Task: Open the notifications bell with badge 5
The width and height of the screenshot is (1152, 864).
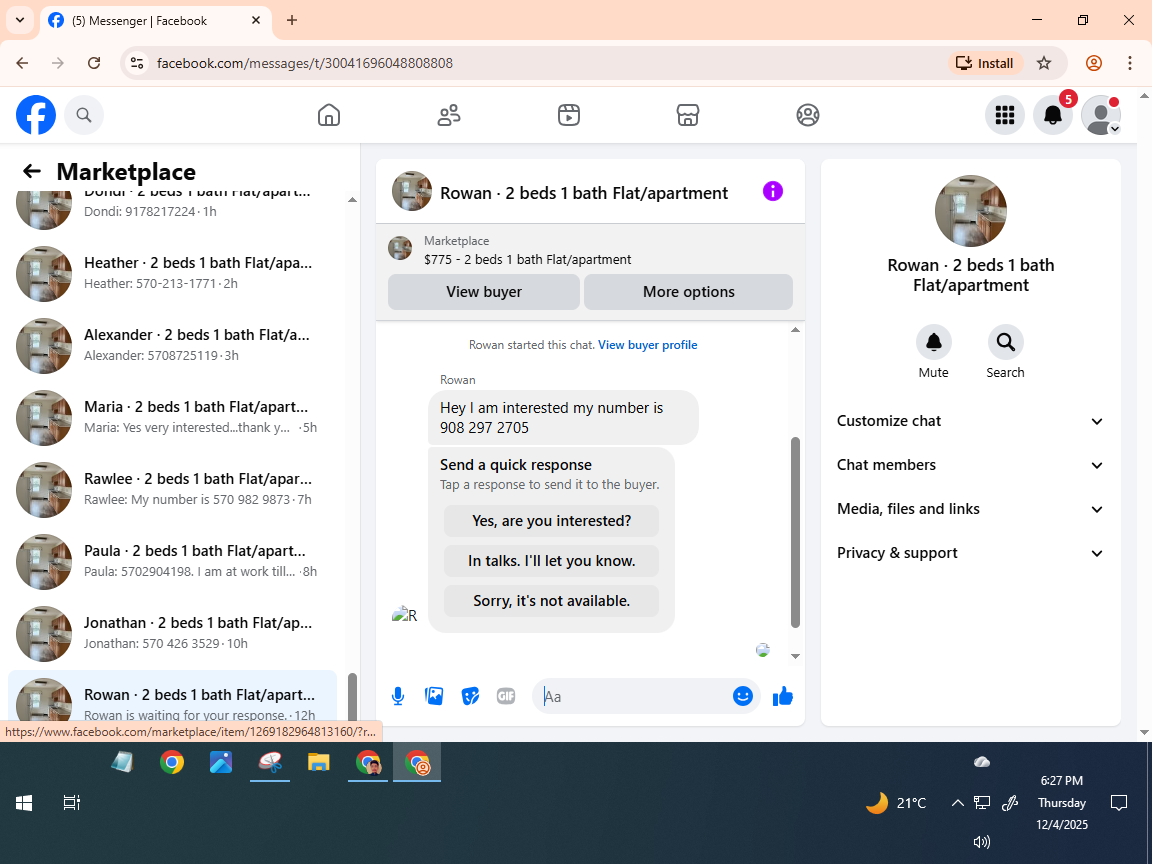Action: 1053,115
